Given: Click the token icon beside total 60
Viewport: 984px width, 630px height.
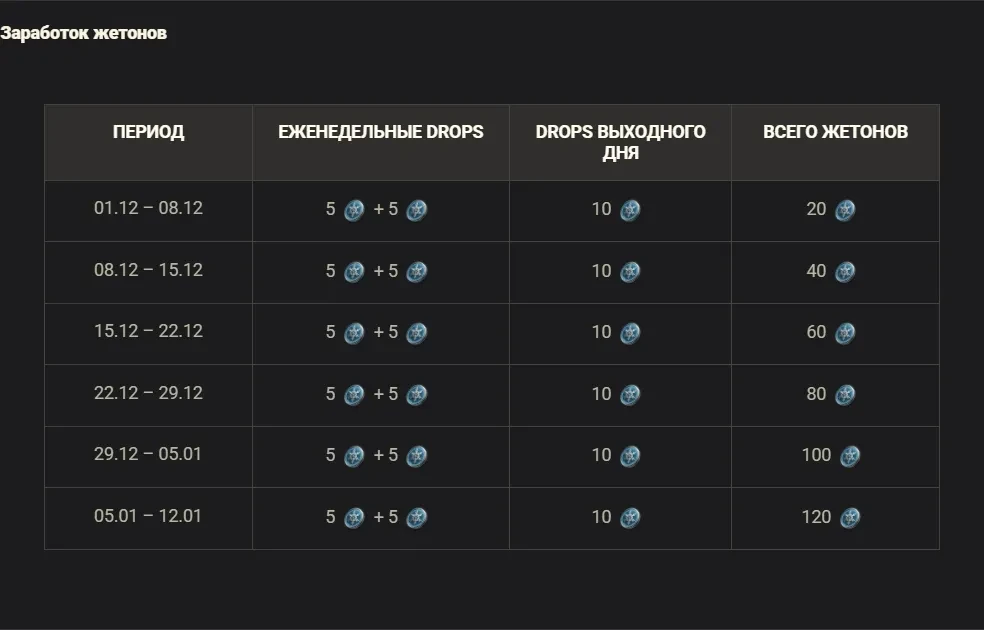Looking at the screenshot, I should 845,333.
